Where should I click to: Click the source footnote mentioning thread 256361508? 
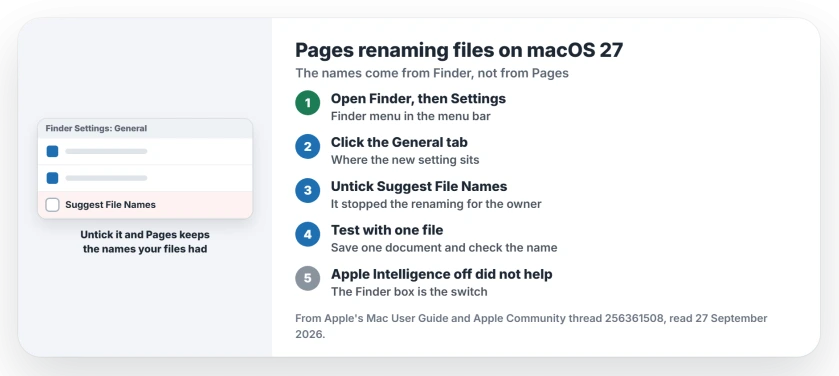click(x=531, y=326)
